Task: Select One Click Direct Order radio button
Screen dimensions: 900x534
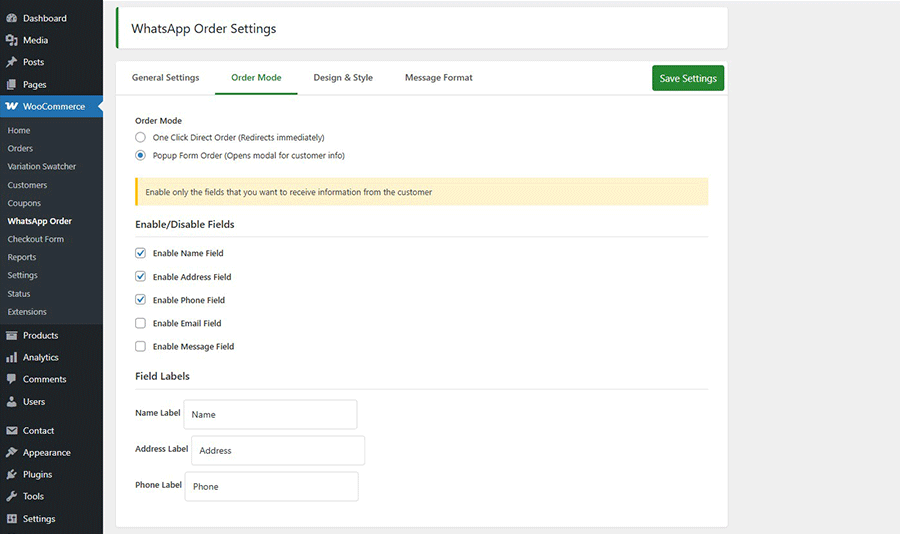Action: 140,137
